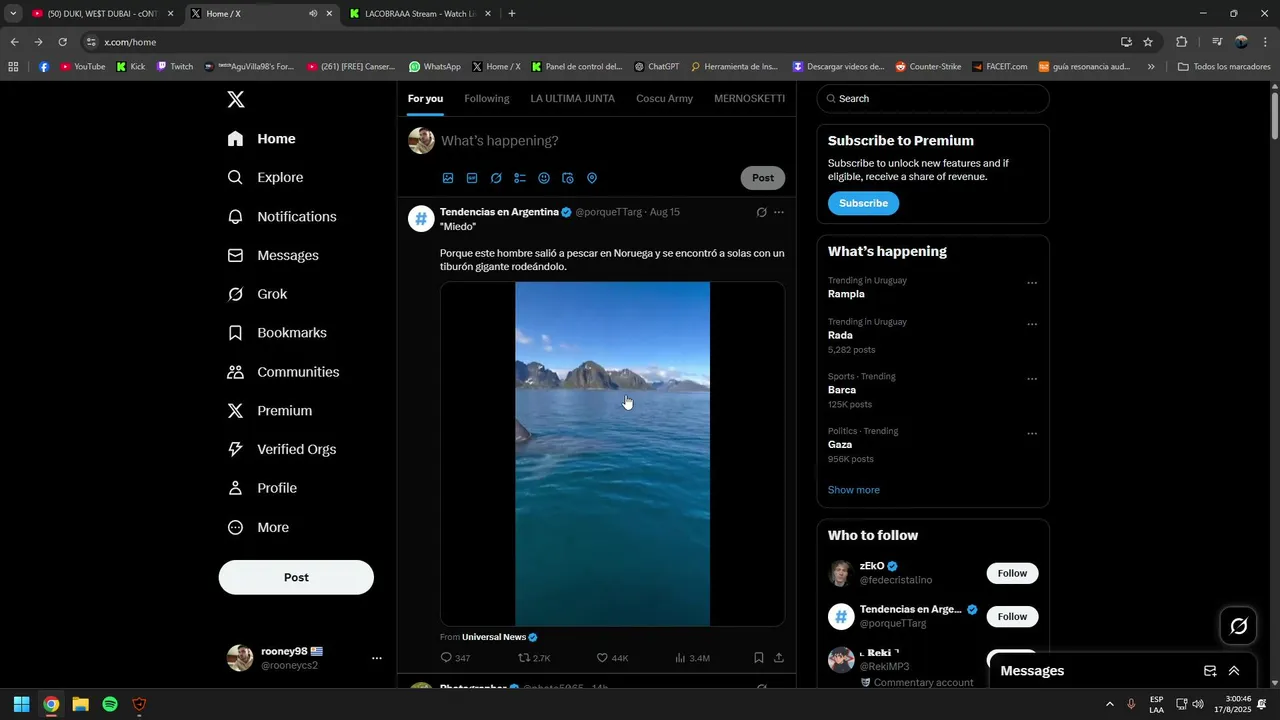Open floating Grok button
Viewport: 1280px width, 720px height.
1239,626
